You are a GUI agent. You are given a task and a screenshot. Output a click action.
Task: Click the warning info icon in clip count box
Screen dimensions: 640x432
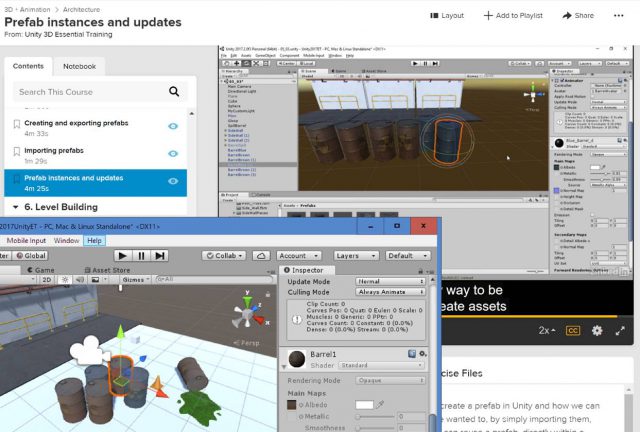[297, 319]
